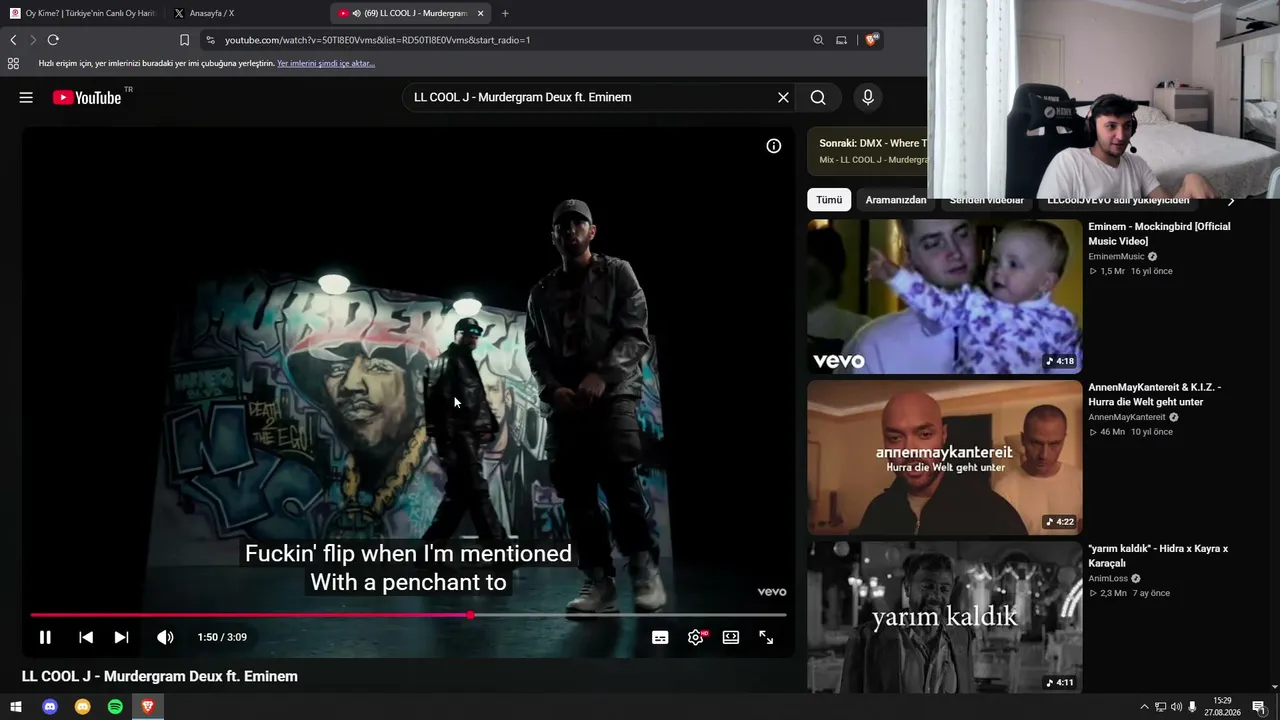Select the 'Tümü' filter chip

click(829, 200)
